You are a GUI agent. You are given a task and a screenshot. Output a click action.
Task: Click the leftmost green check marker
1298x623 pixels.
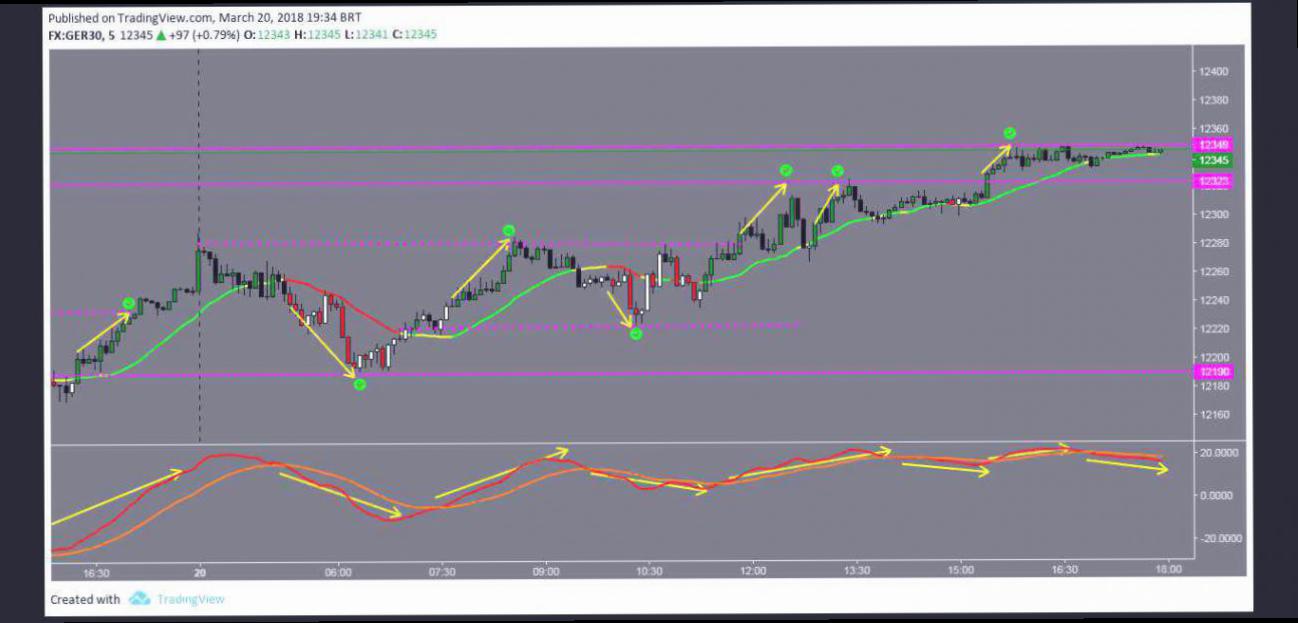(x=128, y=303)
